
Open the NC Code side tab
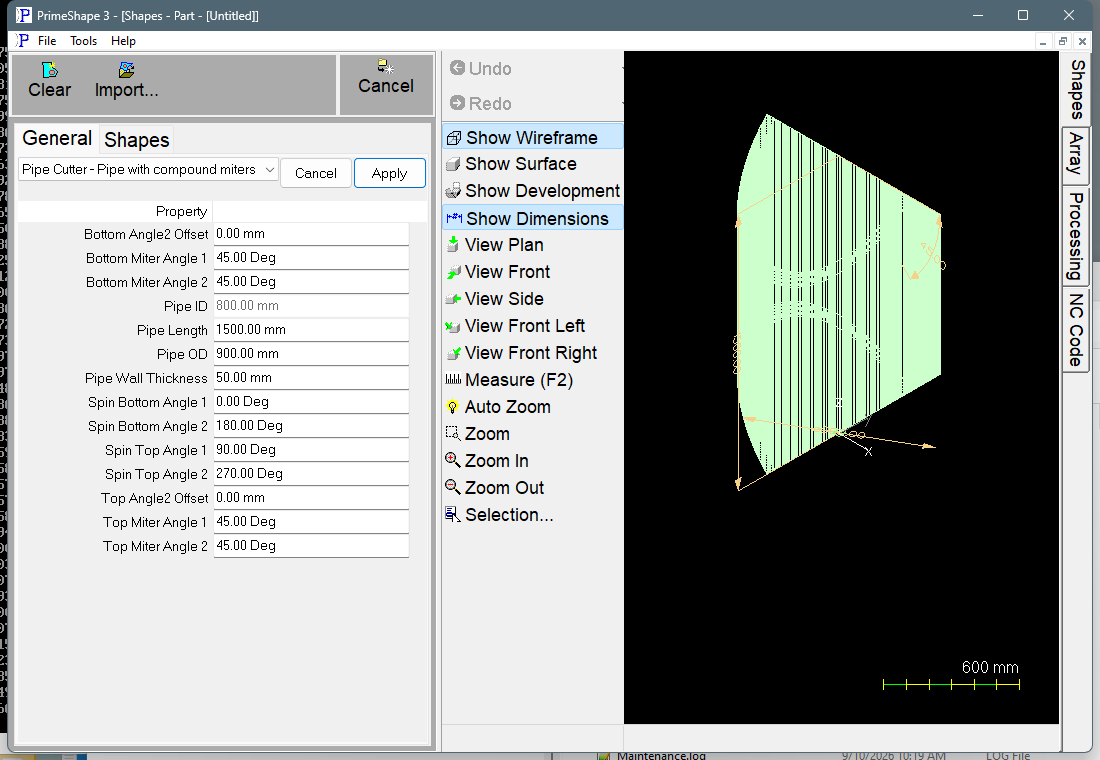(1076, 330)
